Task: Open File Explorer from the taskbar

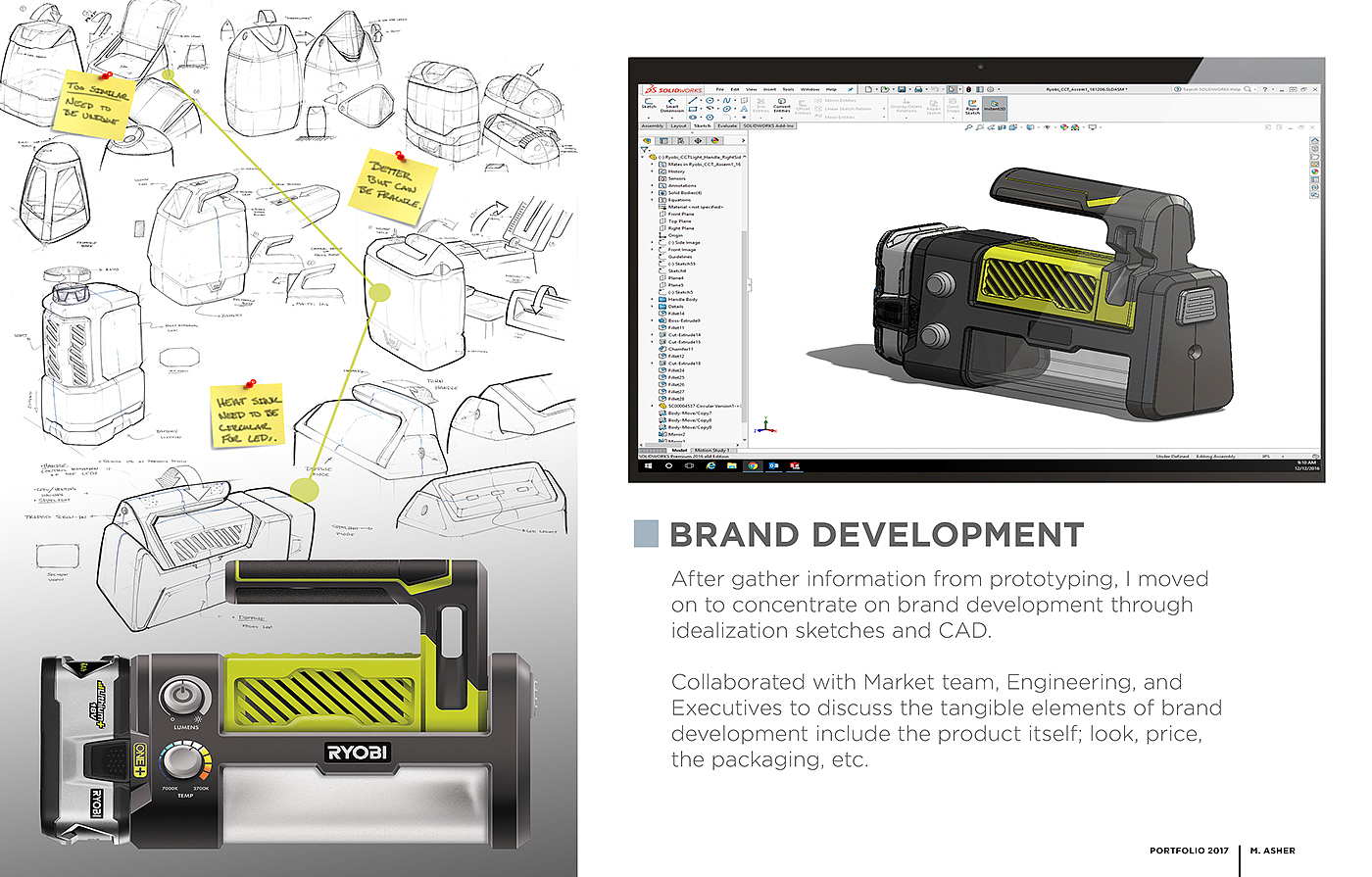Action: (731, 465)
